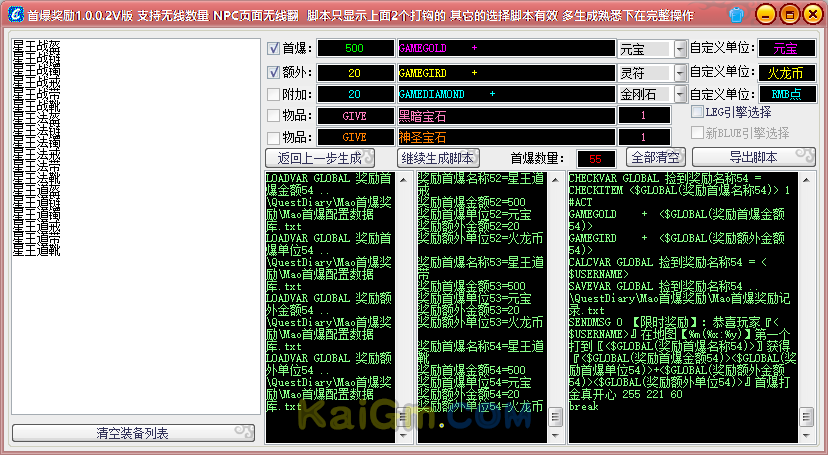
Task: Open the 灵符 currency dropdown
Action: (x=680, y=72)
